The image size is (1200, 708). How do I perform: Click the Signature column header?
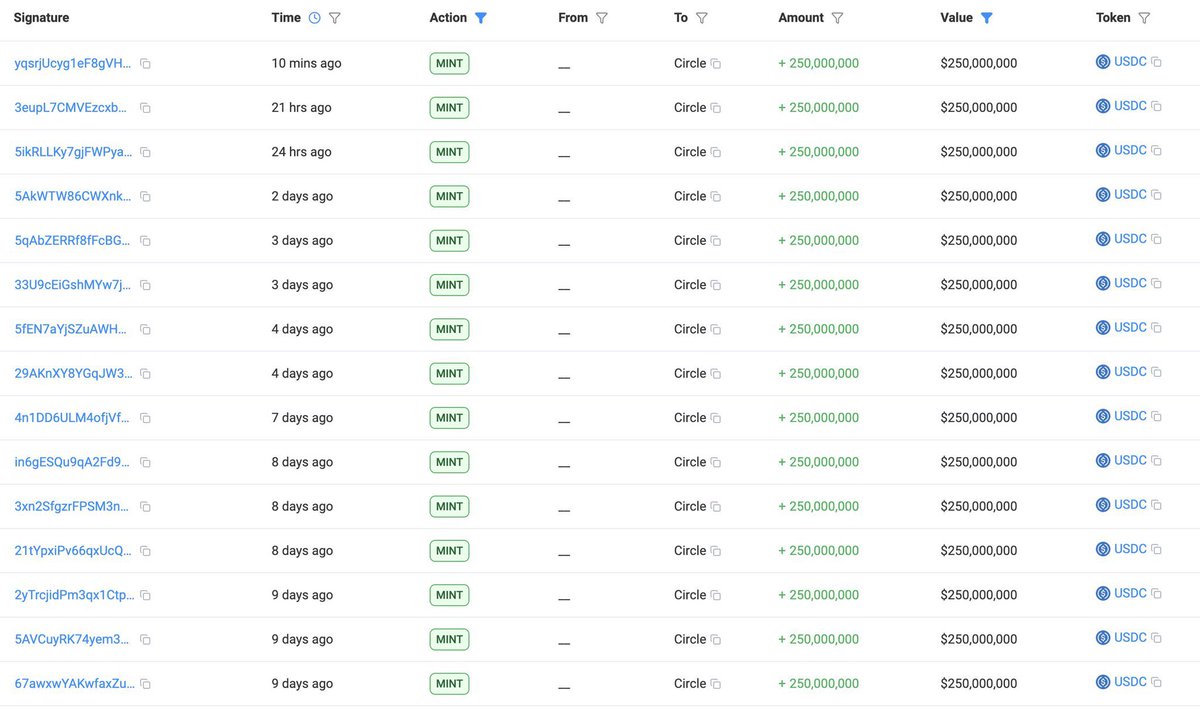click(41, 18)
